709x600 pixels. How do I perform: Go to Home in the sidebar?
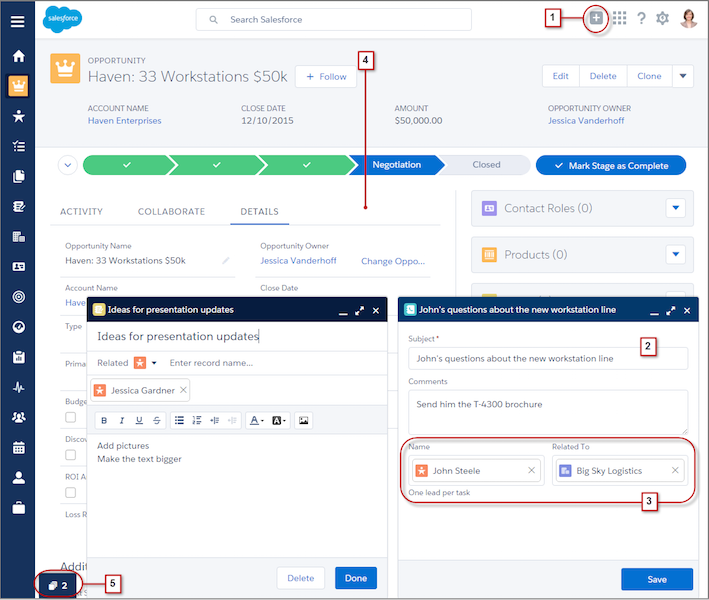point(19,56)
